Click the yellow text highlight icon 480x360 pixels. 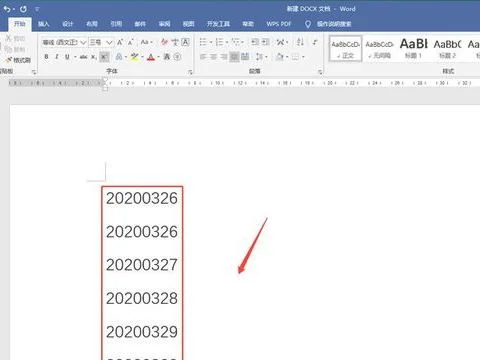point(134,57)
